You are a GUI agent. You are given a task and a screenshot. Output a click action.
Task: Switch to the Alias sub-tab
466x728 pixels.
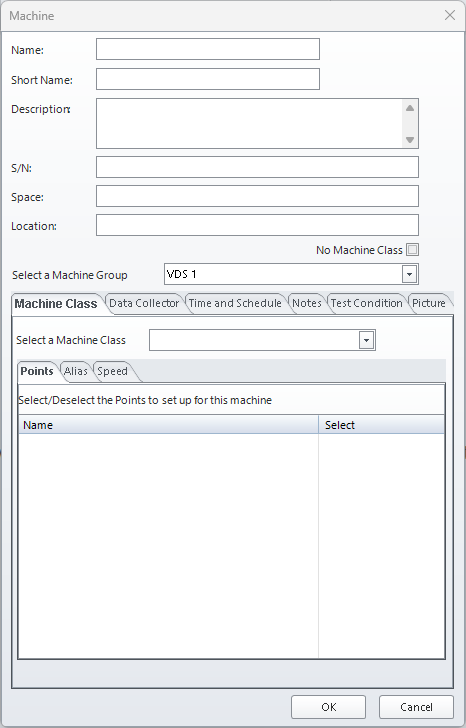point(76,371)
